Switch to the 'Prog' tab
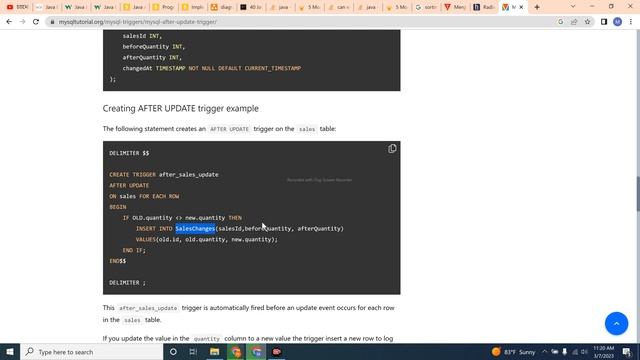This screenshot has width=640, height=360. [163, 7]
